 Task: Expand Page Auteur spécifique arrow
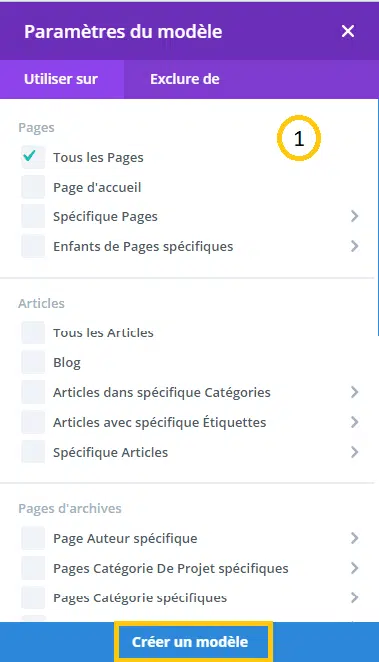pos(355,538)
